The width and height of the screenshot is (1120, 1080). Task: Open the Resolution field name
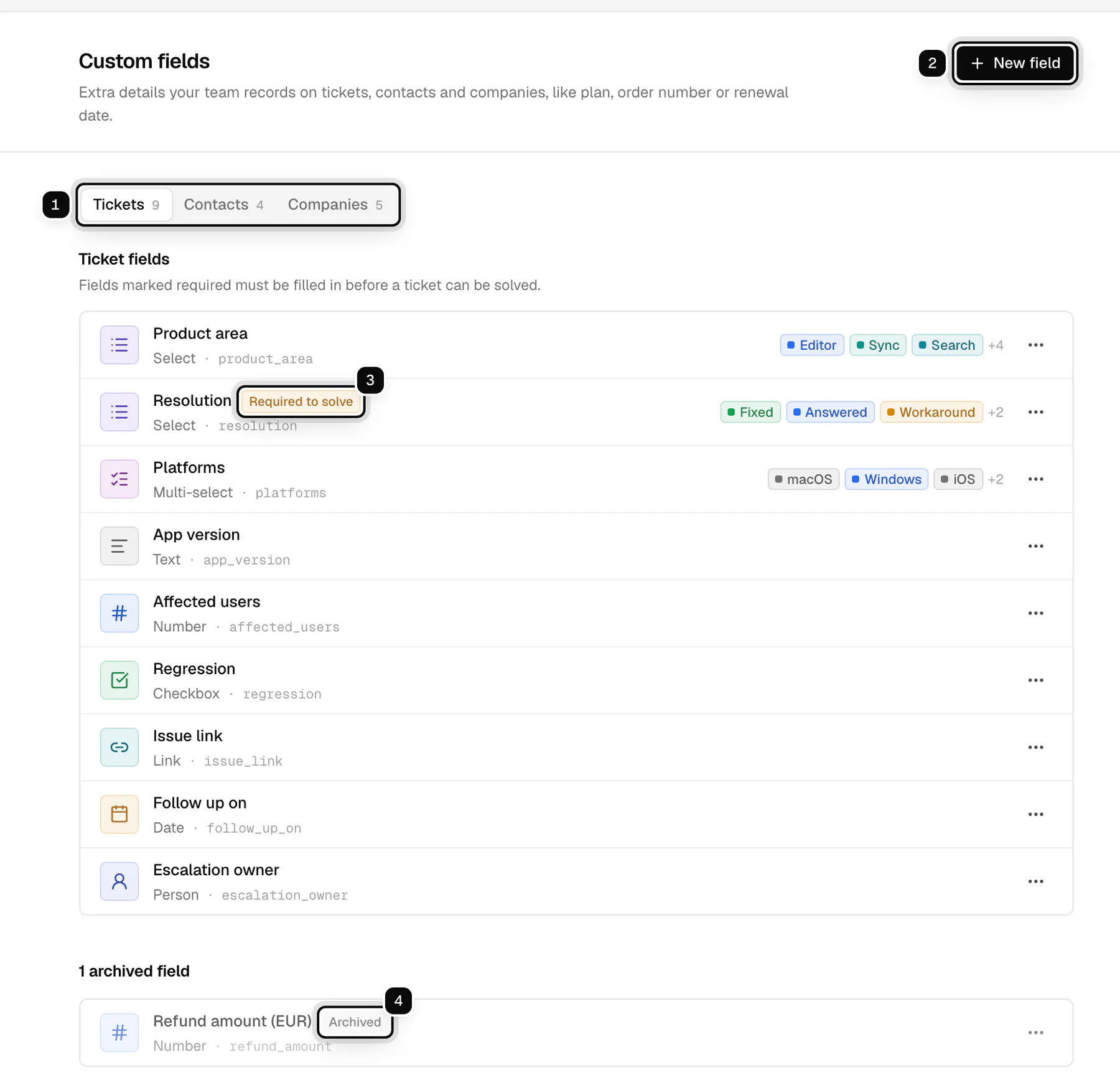click(x=192, y=401)
